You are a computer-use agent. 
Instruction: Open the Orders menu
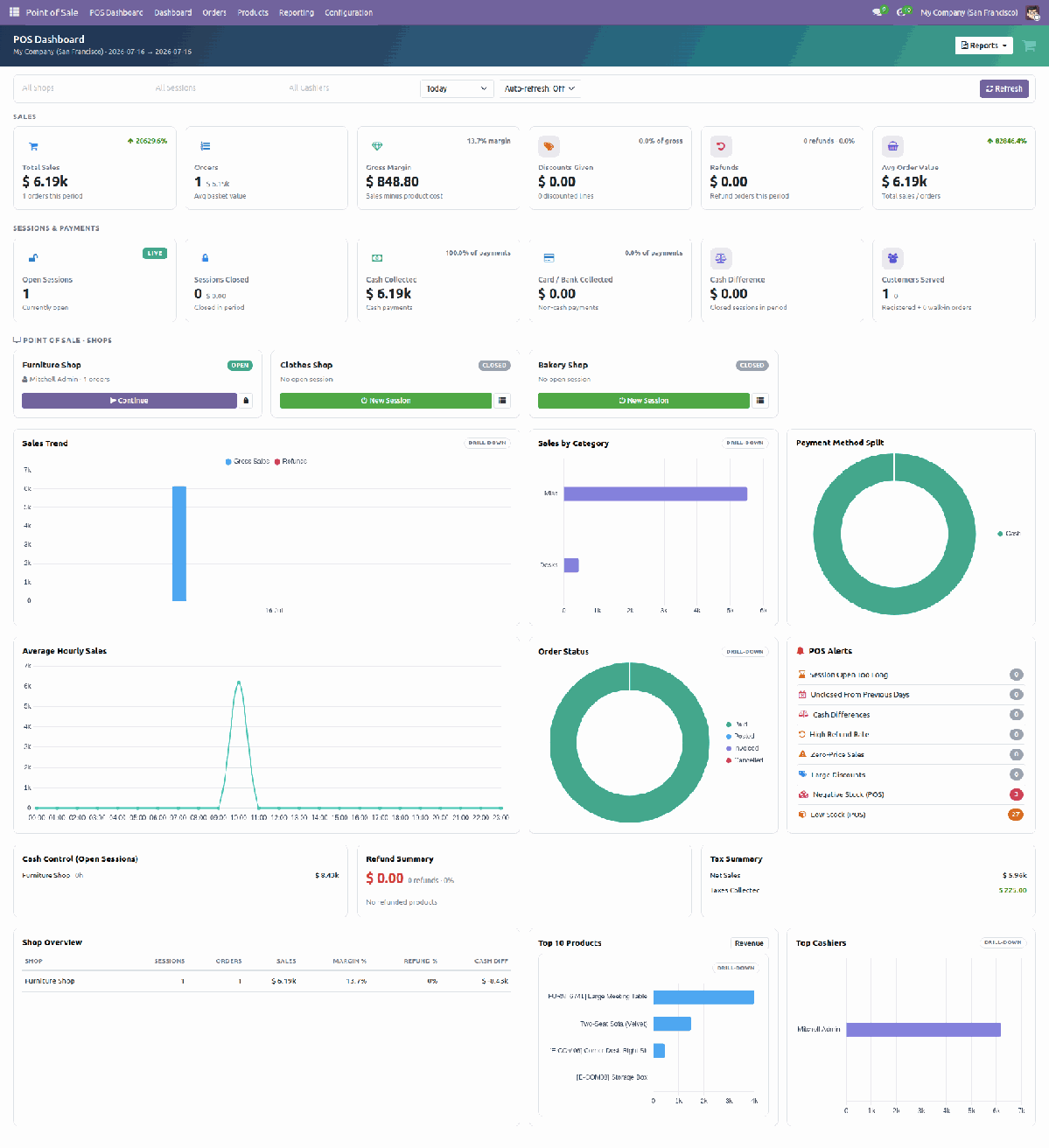pos(214,12)
